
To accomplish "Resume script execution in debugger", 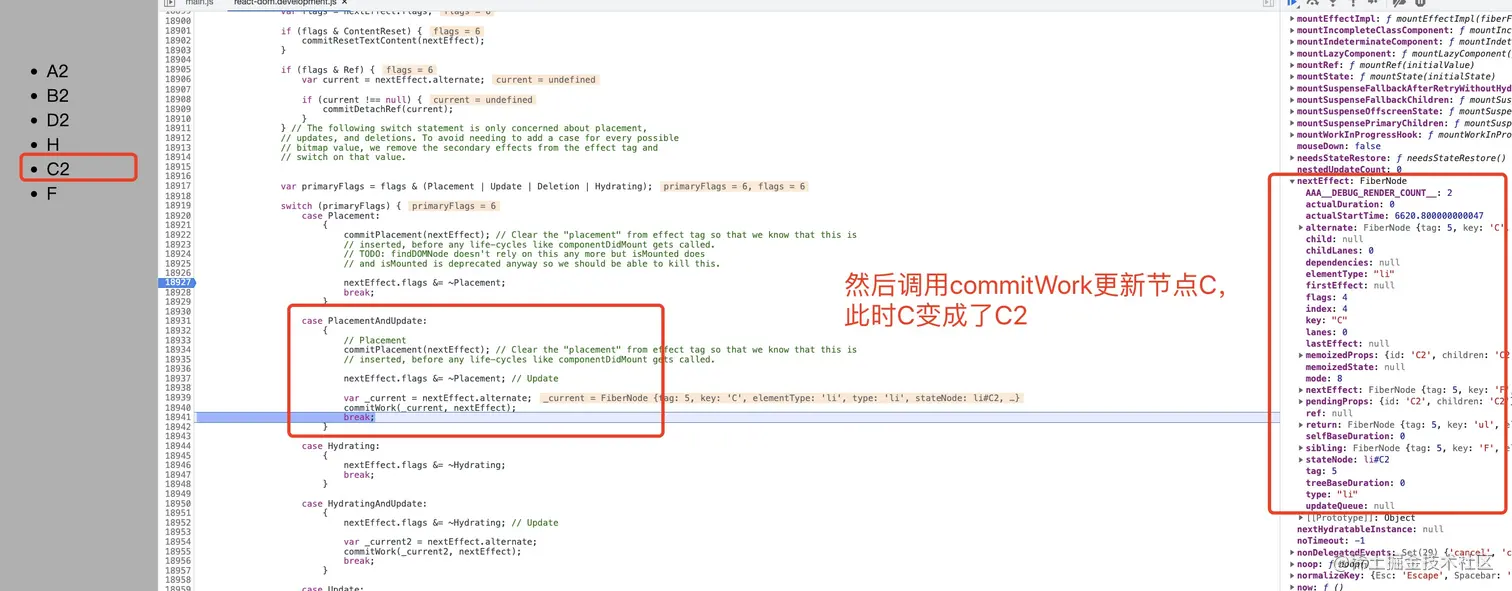I will [x=1292, y=3].
